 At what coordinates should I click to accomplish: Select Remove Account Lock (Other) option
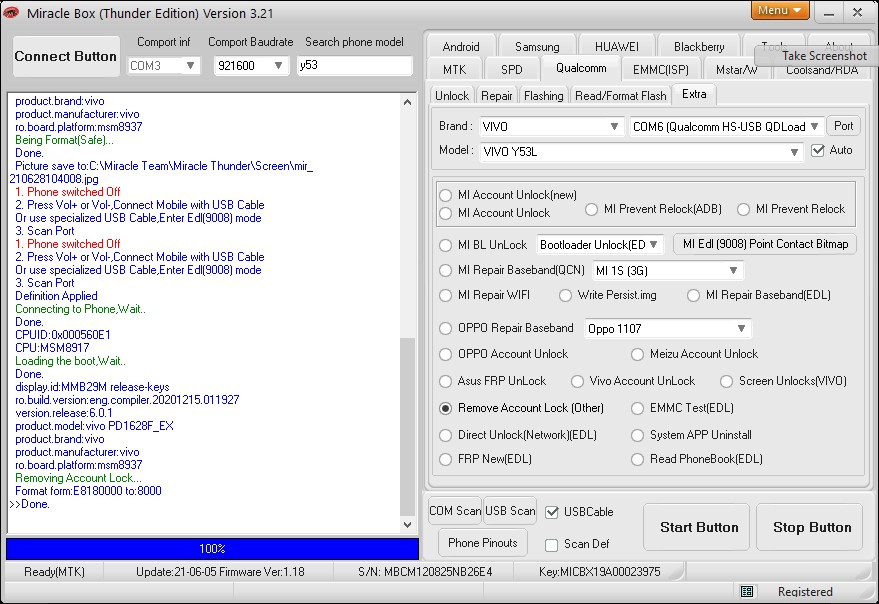click(x=446, y=408)
